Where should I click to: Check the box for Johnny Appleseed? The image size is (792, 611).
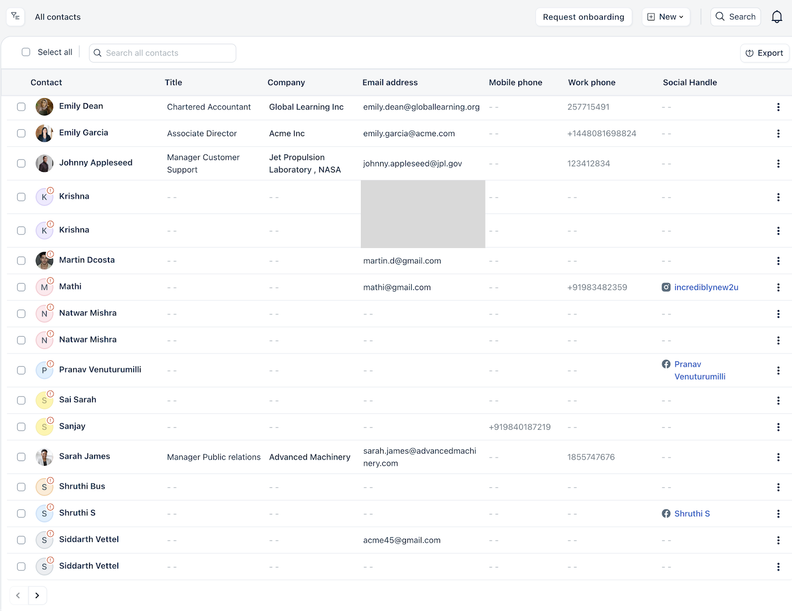(x=21, y=164)
